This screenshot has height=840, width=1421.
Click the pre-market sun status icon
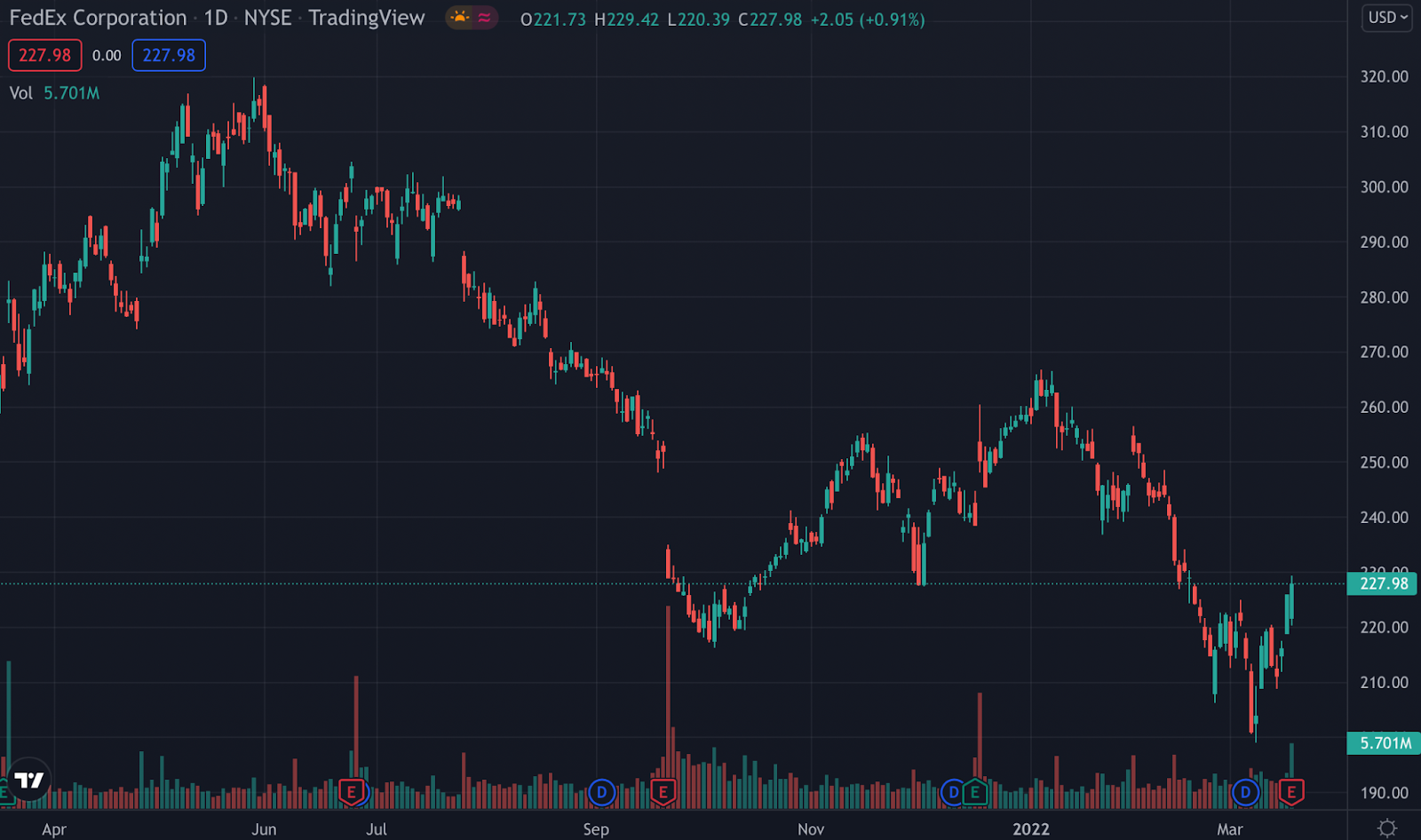click(459, 18)
